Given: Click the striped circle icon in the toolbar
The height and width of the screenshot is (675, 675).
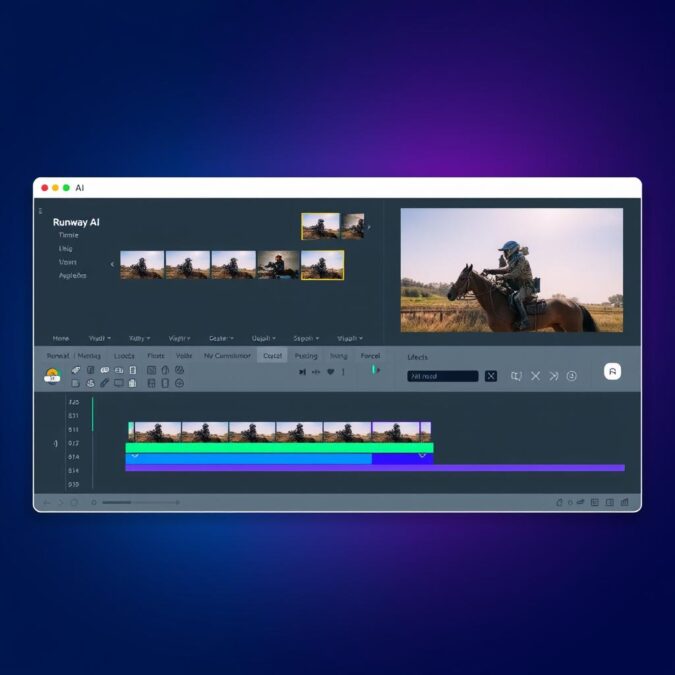Looking at the screenshot, I should coord(180,370).
